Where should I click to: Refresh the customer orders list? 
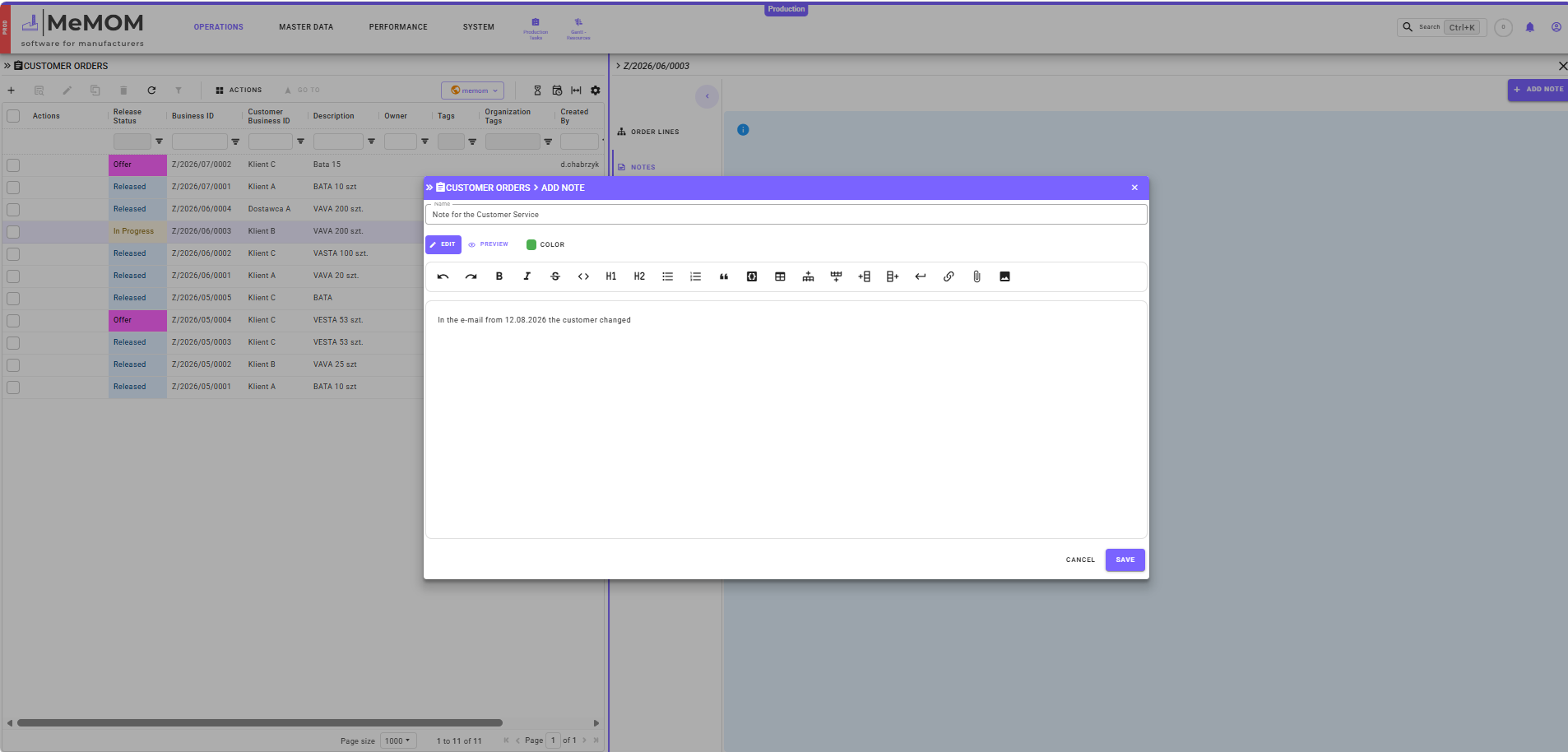(x=151, y=91)
